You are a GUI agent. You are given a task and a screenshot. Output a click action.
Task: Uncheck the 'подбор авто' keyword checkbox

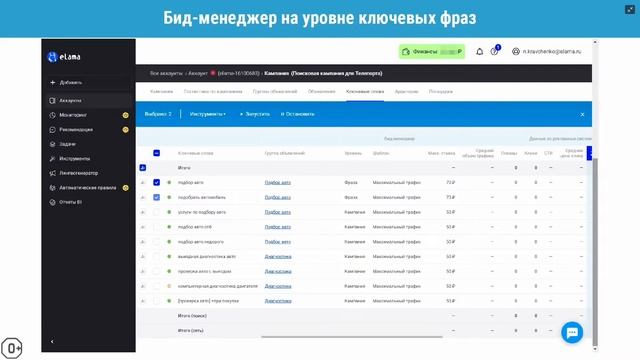click(156, 182)
